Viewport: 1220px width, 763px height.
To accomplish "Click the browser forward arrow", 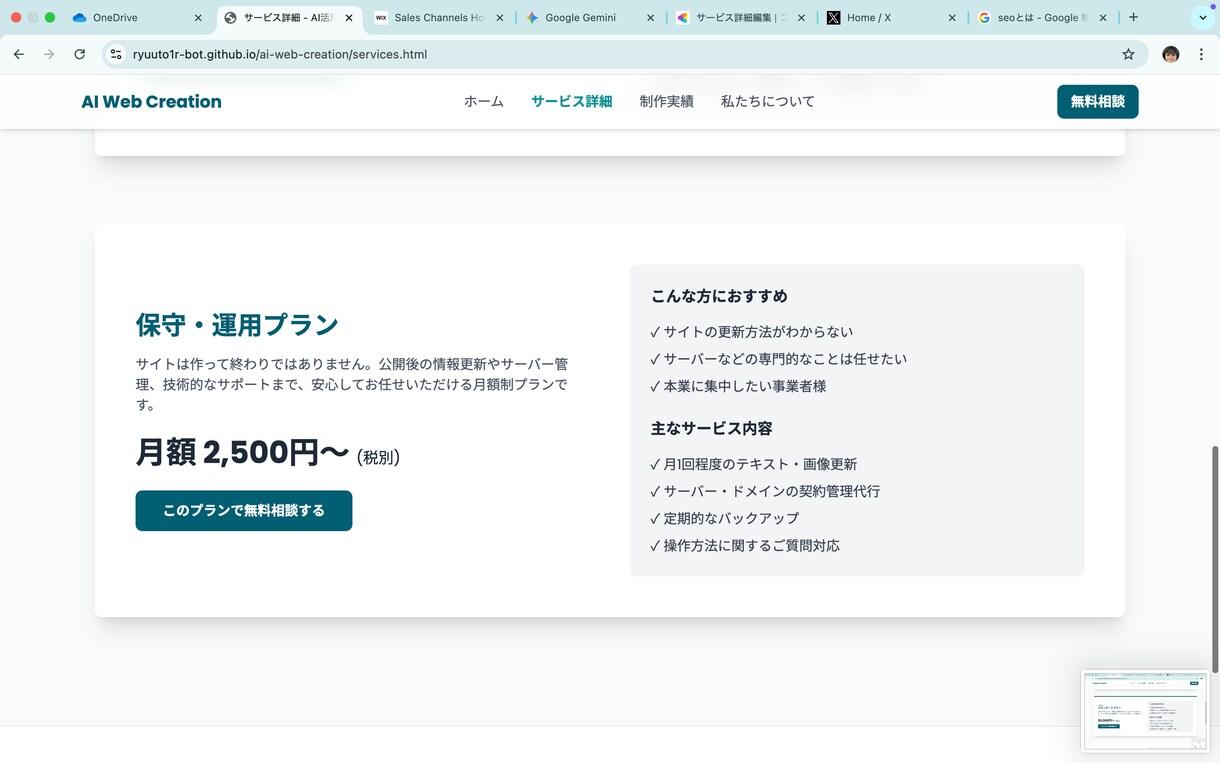I will [x=49, y=54].
